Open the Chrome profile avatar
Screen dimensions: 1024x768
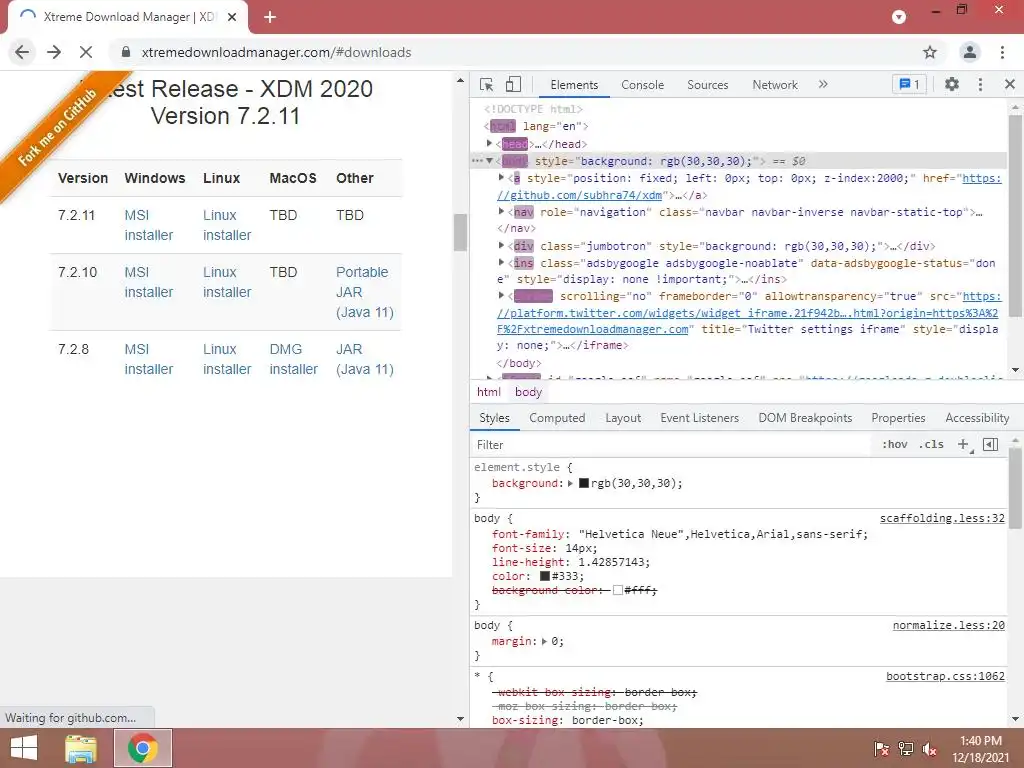[970, 52]
